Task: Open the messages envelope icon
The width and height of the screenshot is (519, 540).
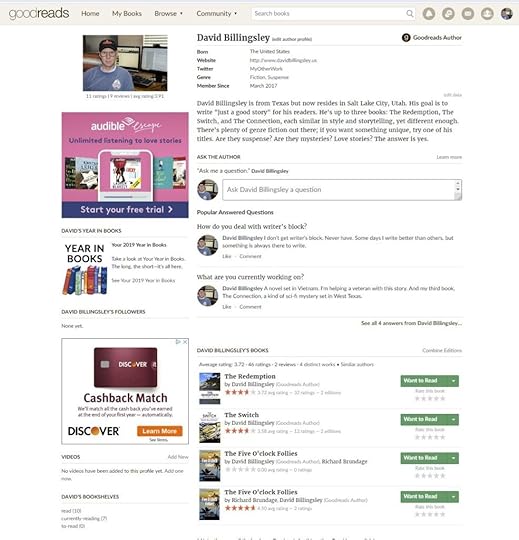Action: coord(468,14)
